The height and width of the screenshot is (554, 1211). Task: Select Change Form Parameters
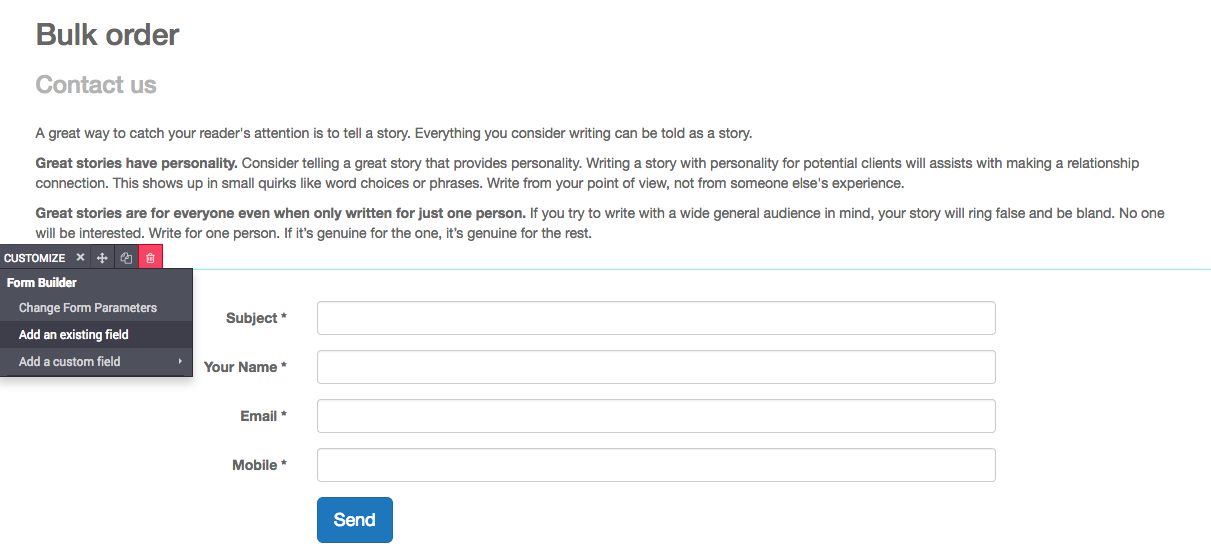(x=88, y=308)
